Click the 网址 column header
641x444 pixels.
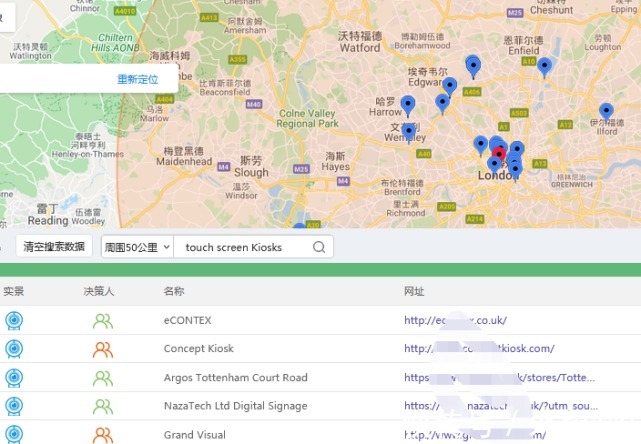[x=414, y=291]
